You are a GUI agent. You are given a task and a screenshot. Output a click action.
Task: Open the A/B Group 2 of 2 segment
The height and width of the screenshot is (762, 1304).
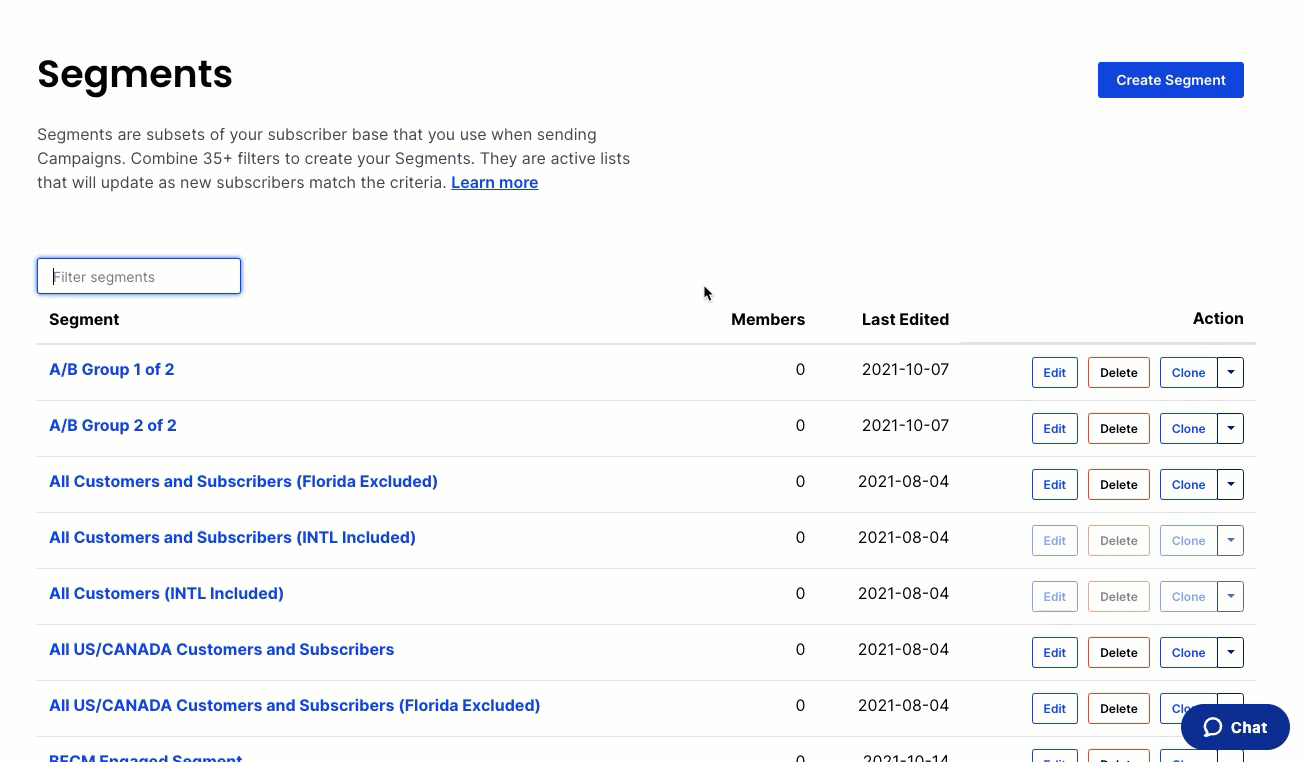(x=113, y=425)
